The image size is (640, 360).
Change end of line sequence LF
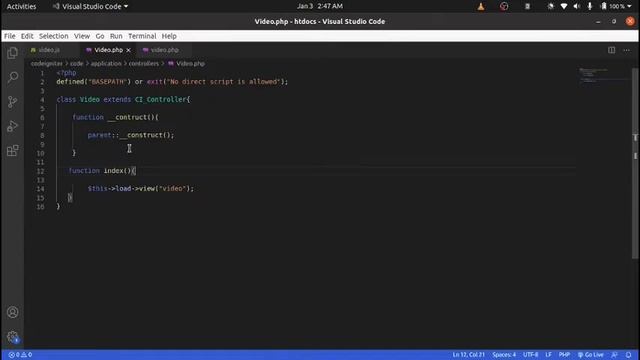point(549,355)
